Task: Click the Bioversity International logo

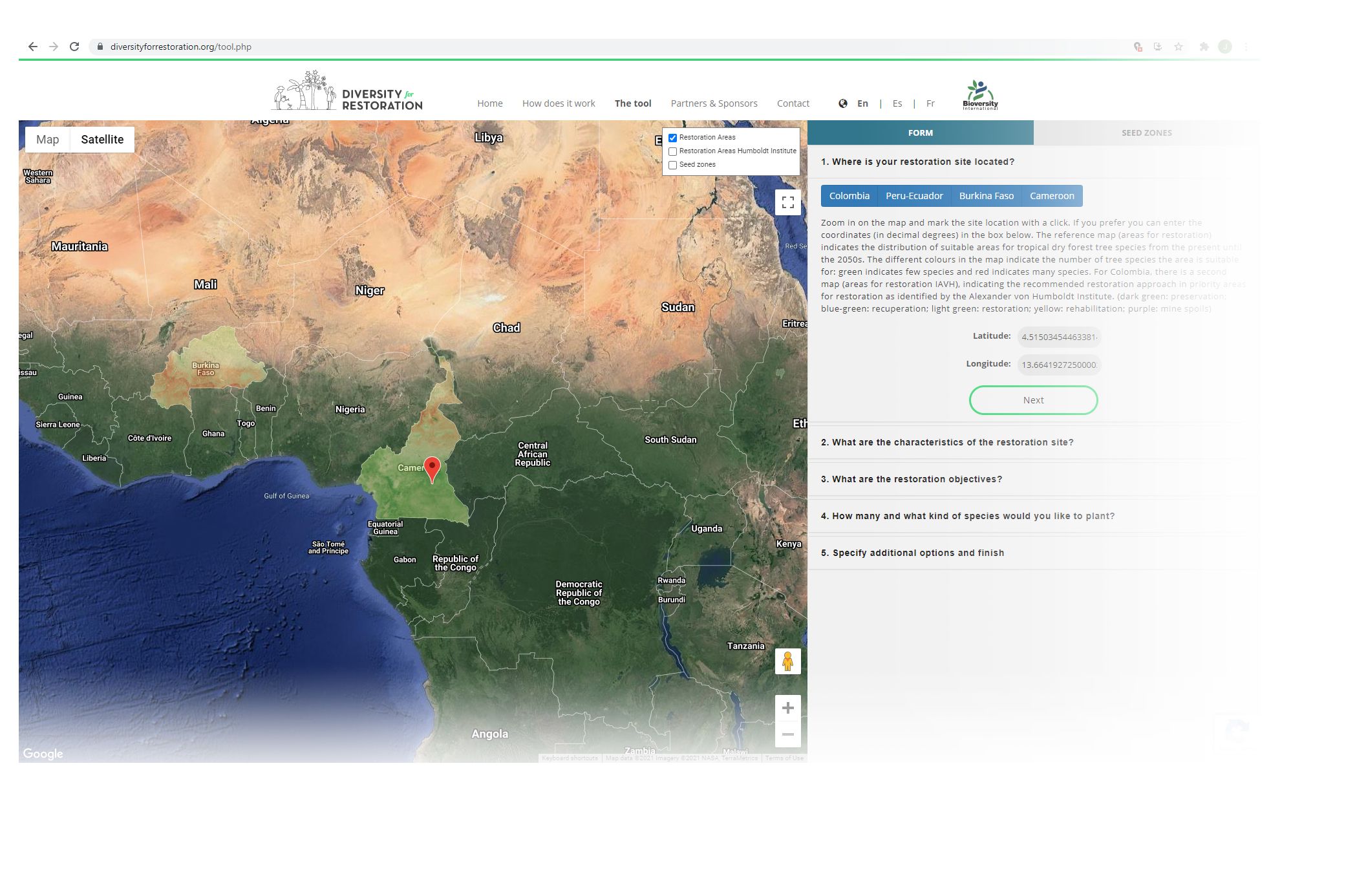Action: click(x=980, y=95)
